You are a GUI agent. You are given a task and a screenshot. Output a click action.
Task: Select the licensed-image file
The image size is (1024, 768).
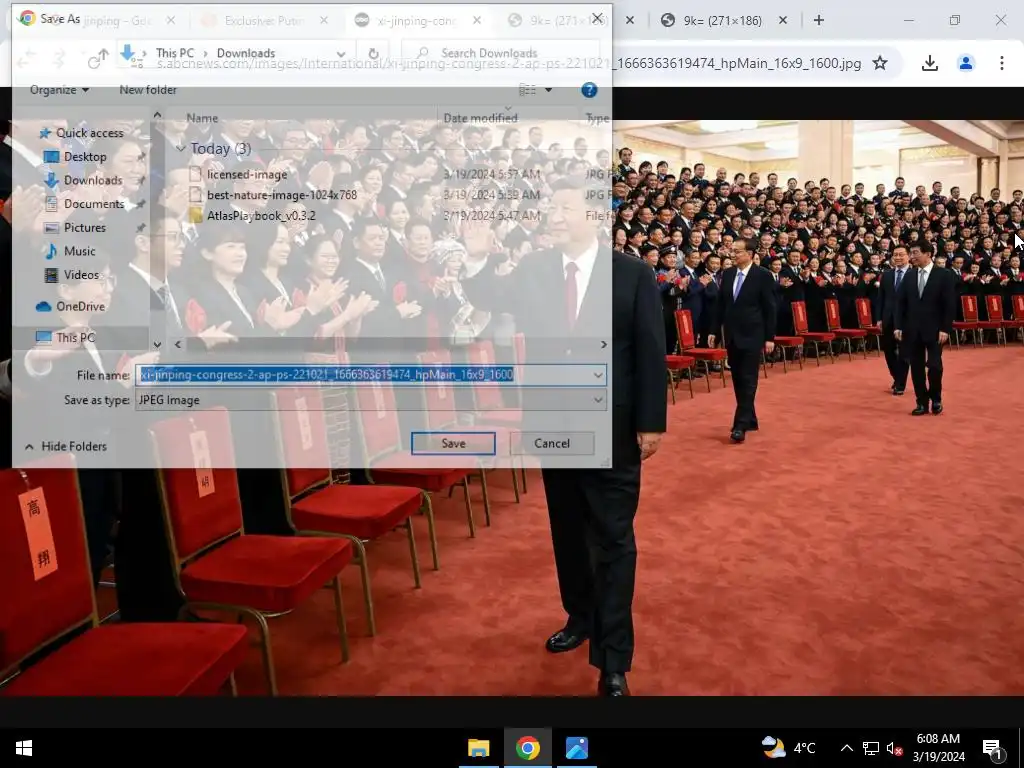point(247,174)
